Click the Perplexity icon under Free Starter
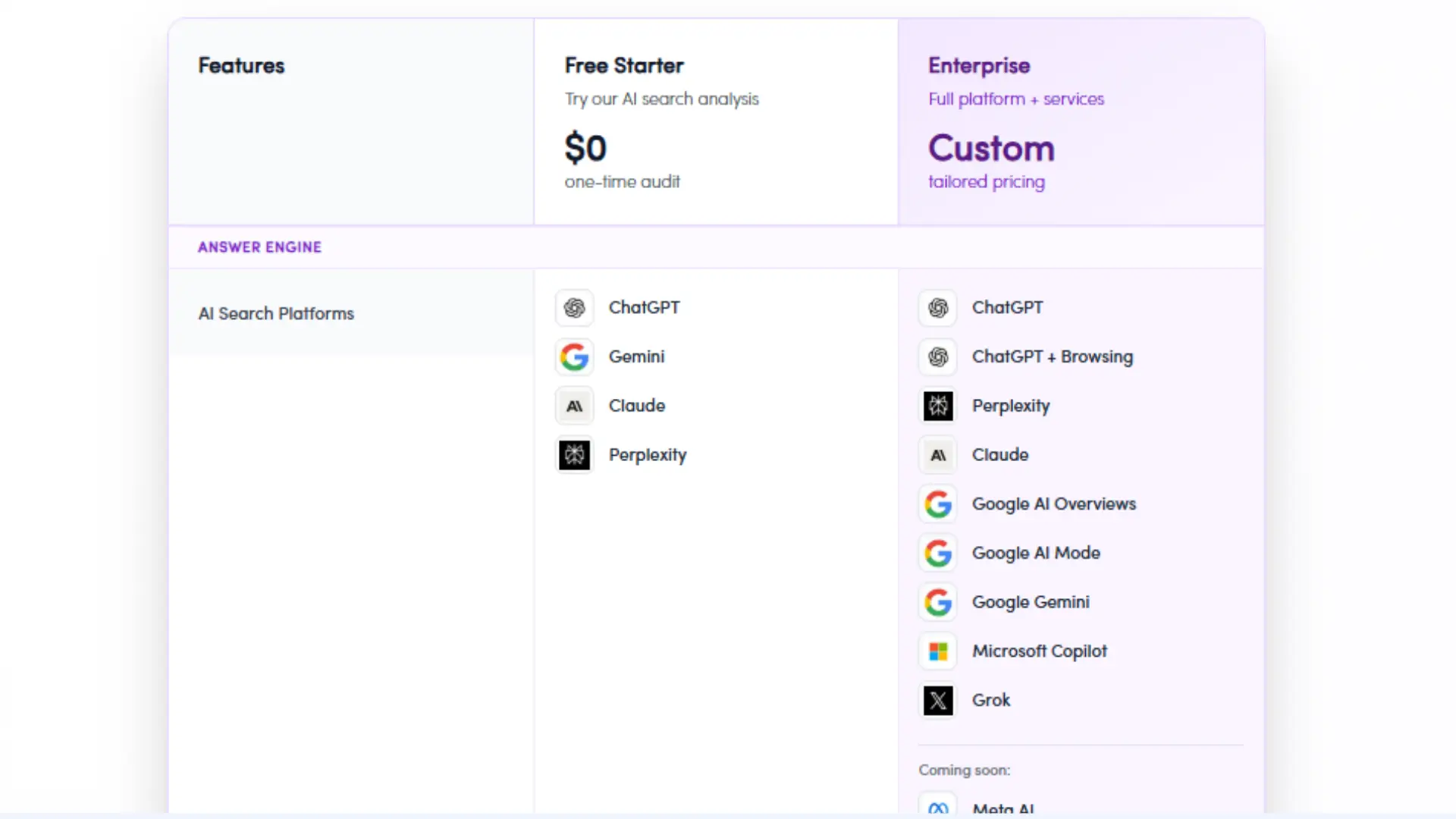1456x819 pixels. pos(574,455)
